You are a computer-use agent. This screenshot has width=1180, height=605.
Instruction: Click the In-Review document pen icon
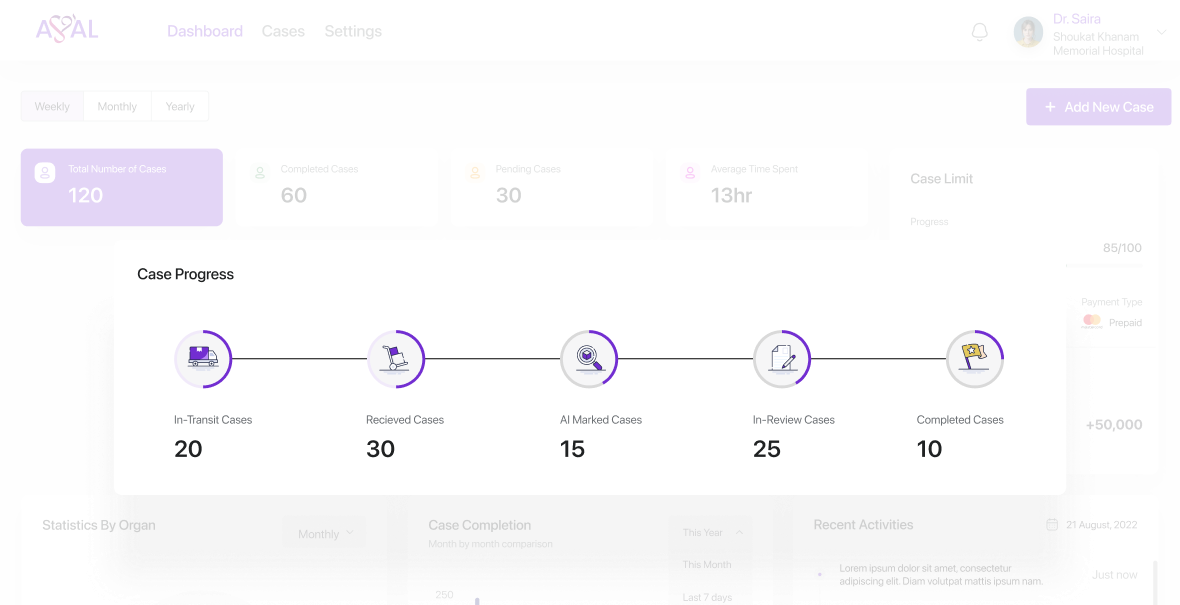click(782, 359)
